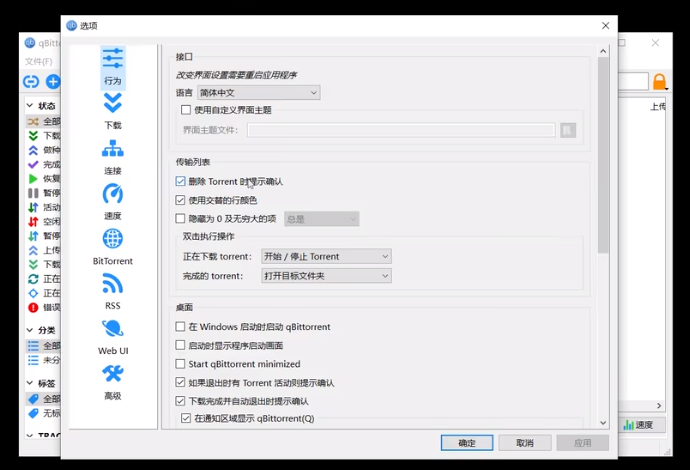The image size is (690, 470).
Task: Select the green circular-arrows checking filter icon
Action: pos(33,279)
